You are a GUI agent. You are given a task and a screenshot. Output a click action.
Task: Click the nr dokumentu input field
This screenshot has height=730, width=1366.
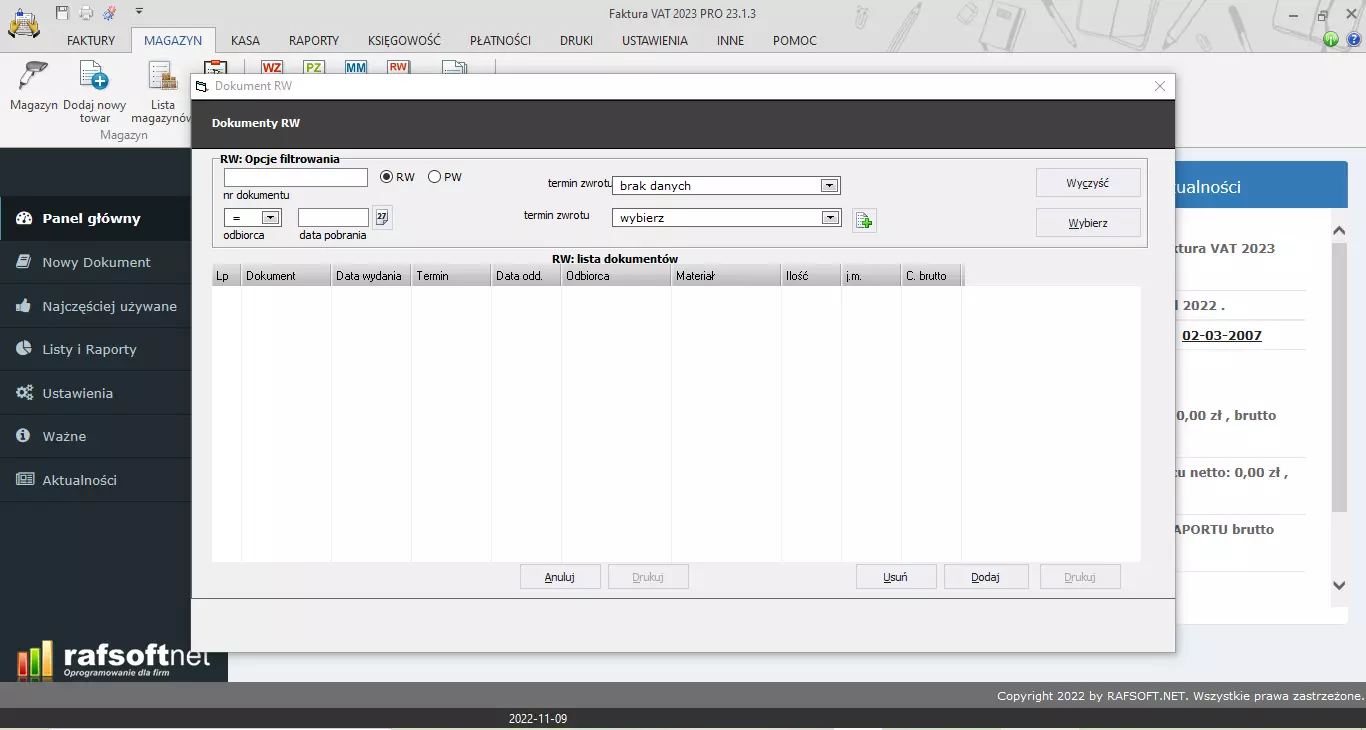coord(296,178)
